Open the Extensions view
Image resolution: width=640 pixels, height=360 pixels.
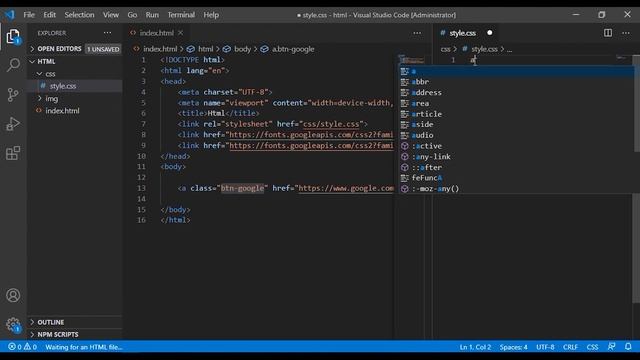[x=13, y=153]
